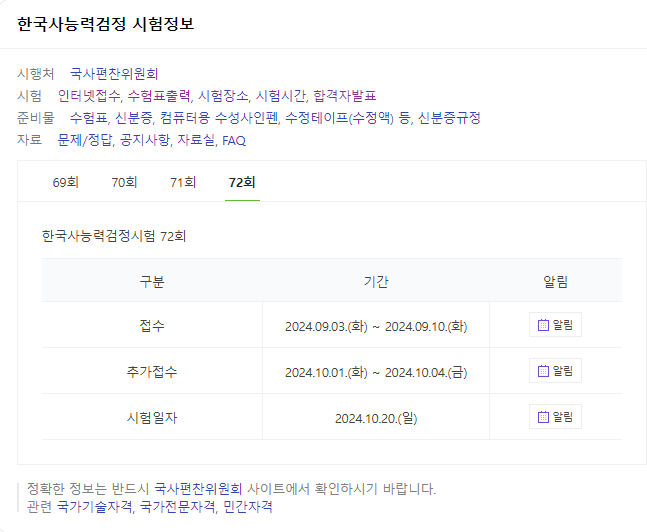Open the 인터넷접수 link
The height and width of the screenshot is (532, 647).
(x=89, y=96)
